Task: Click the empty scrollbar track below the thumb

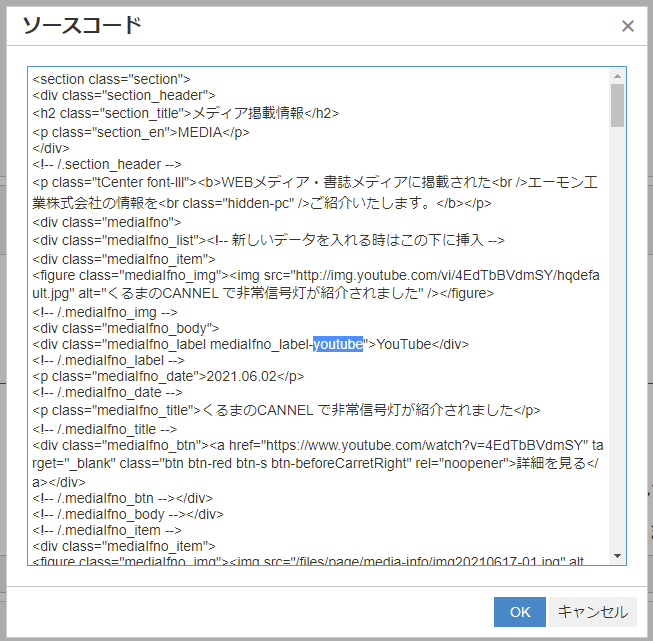Action: pos(618,350)
